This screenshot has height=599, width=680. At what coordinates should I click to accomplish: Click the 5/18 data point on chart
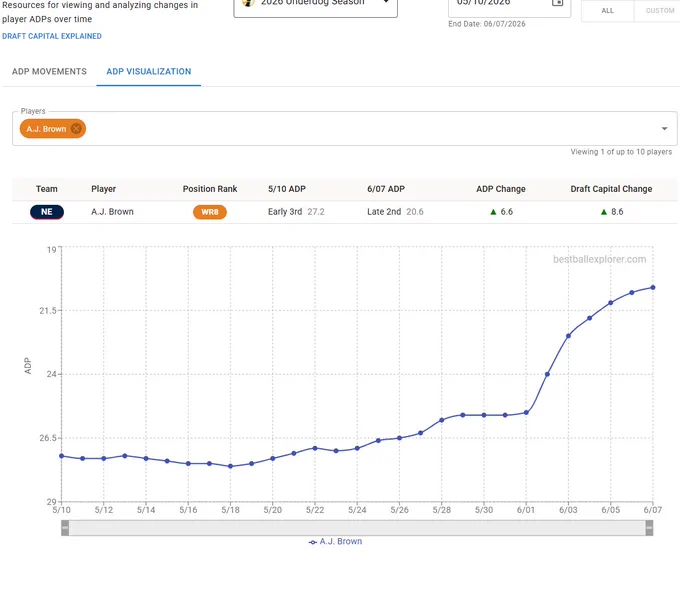click(x=230, y=466)
